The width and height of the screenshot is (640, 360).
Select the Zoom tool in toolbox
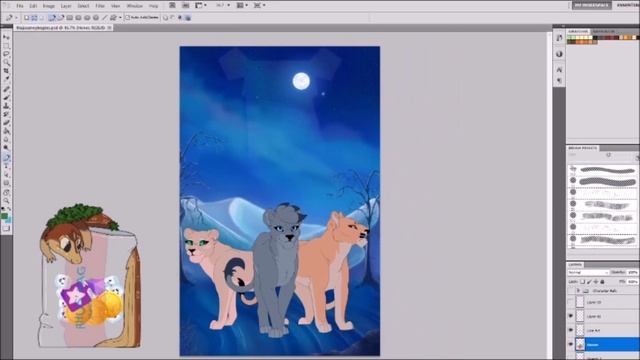pos(6,200)
